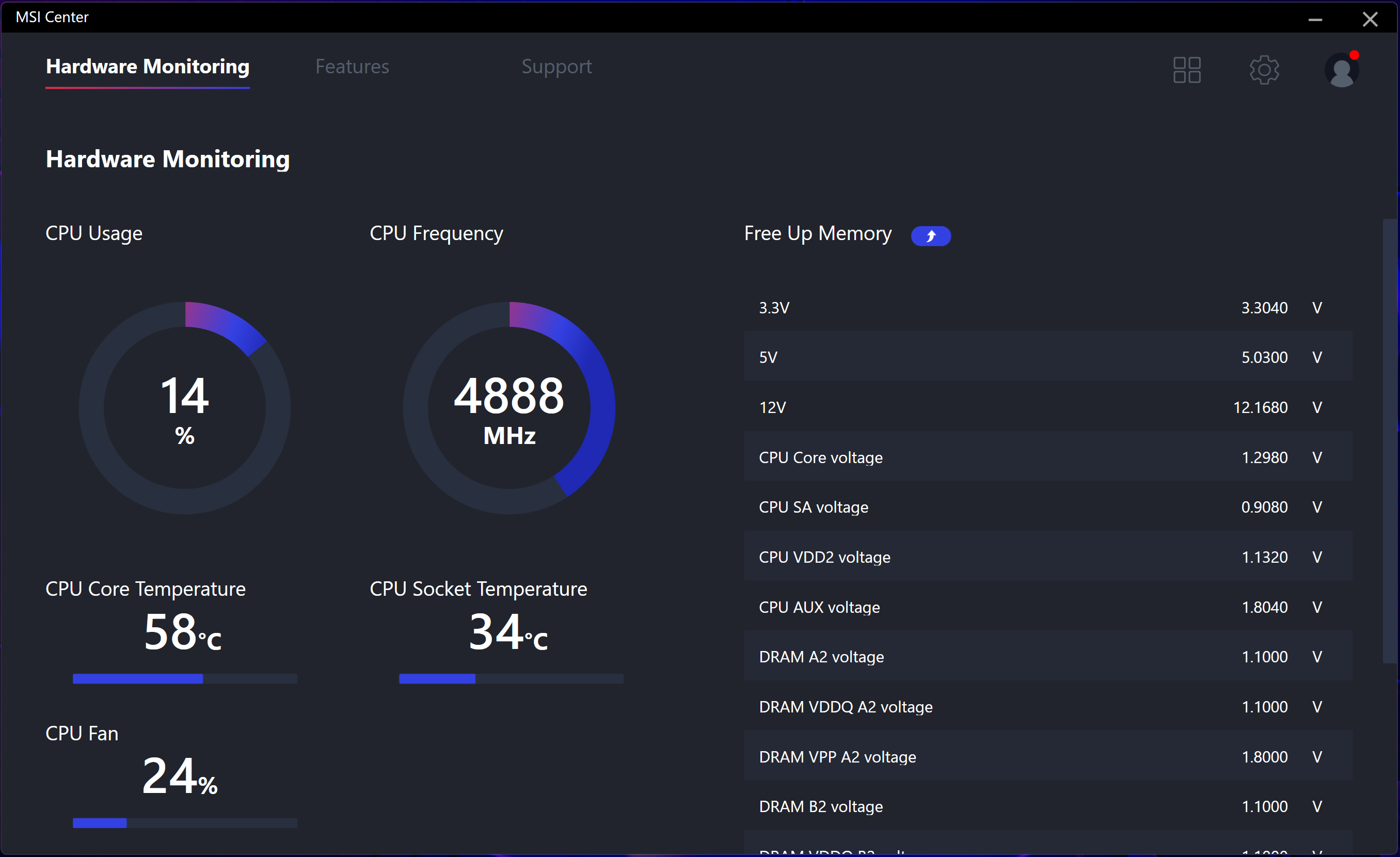Click the 12.1680 voltage value
1400x857 pixels.
[x=1260, y=407]
